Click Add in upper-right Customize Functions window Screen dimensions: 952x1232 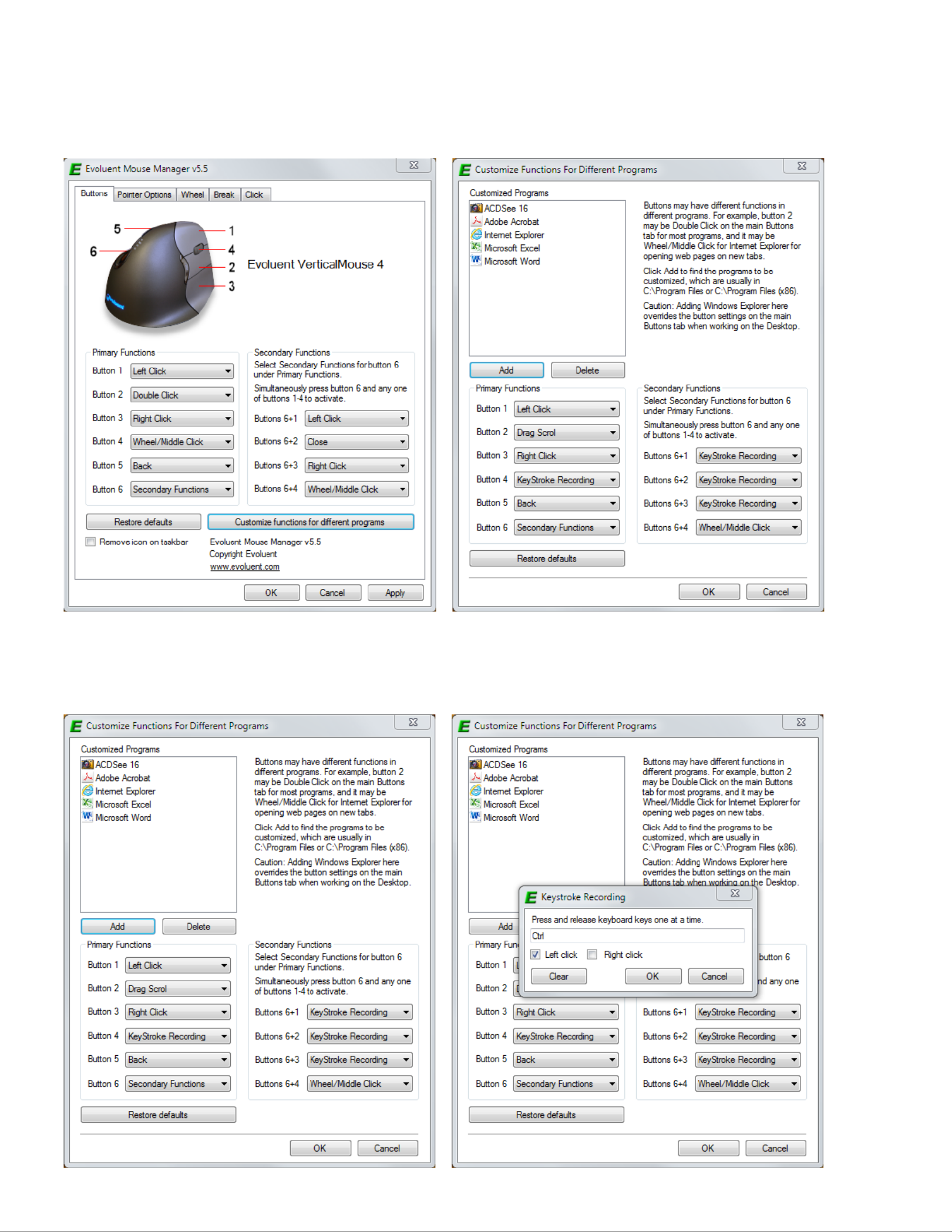tap(506, 370)
